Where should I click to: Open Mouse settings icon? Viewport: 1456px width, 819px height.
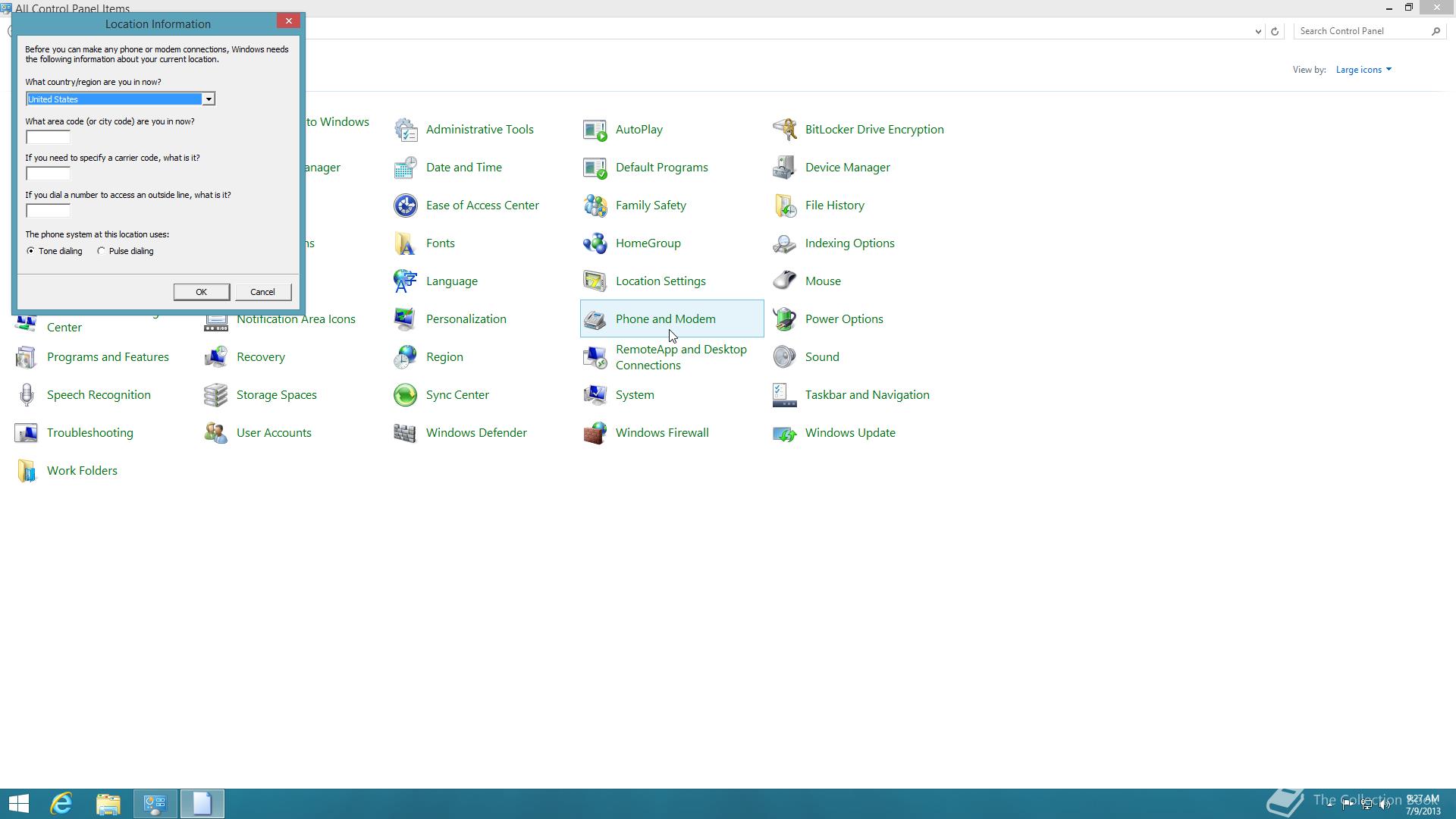[x=785, y=281]
